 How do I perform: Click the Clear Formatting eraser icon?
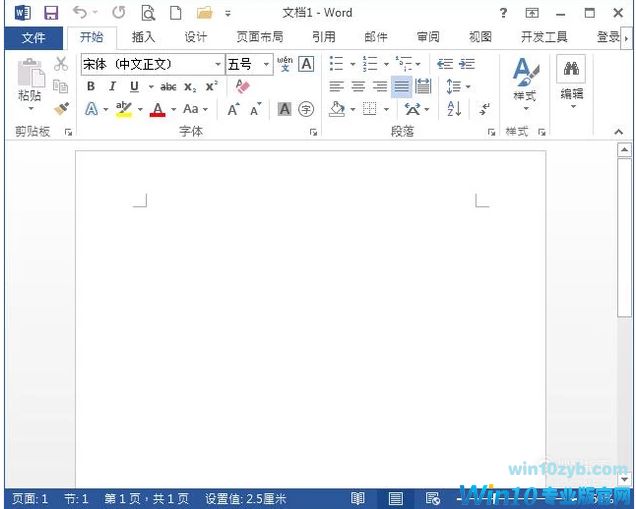[x=243, y=87]
